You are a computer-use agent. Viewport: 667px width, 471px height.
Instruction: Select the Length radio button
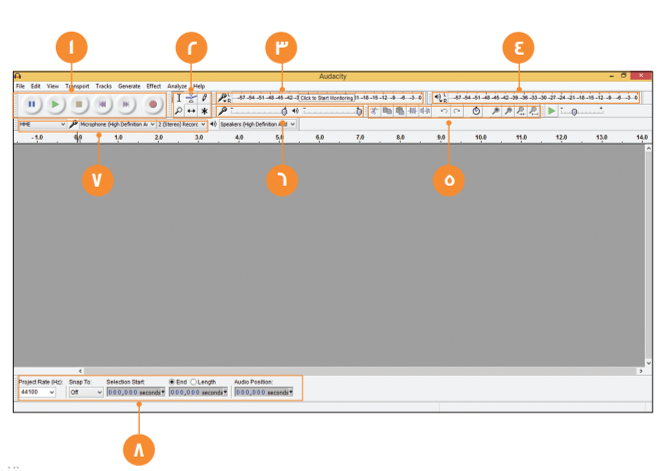193,382
